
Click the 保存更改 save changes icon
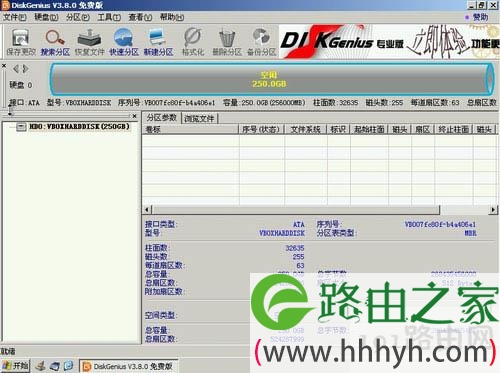click(21, 42)
